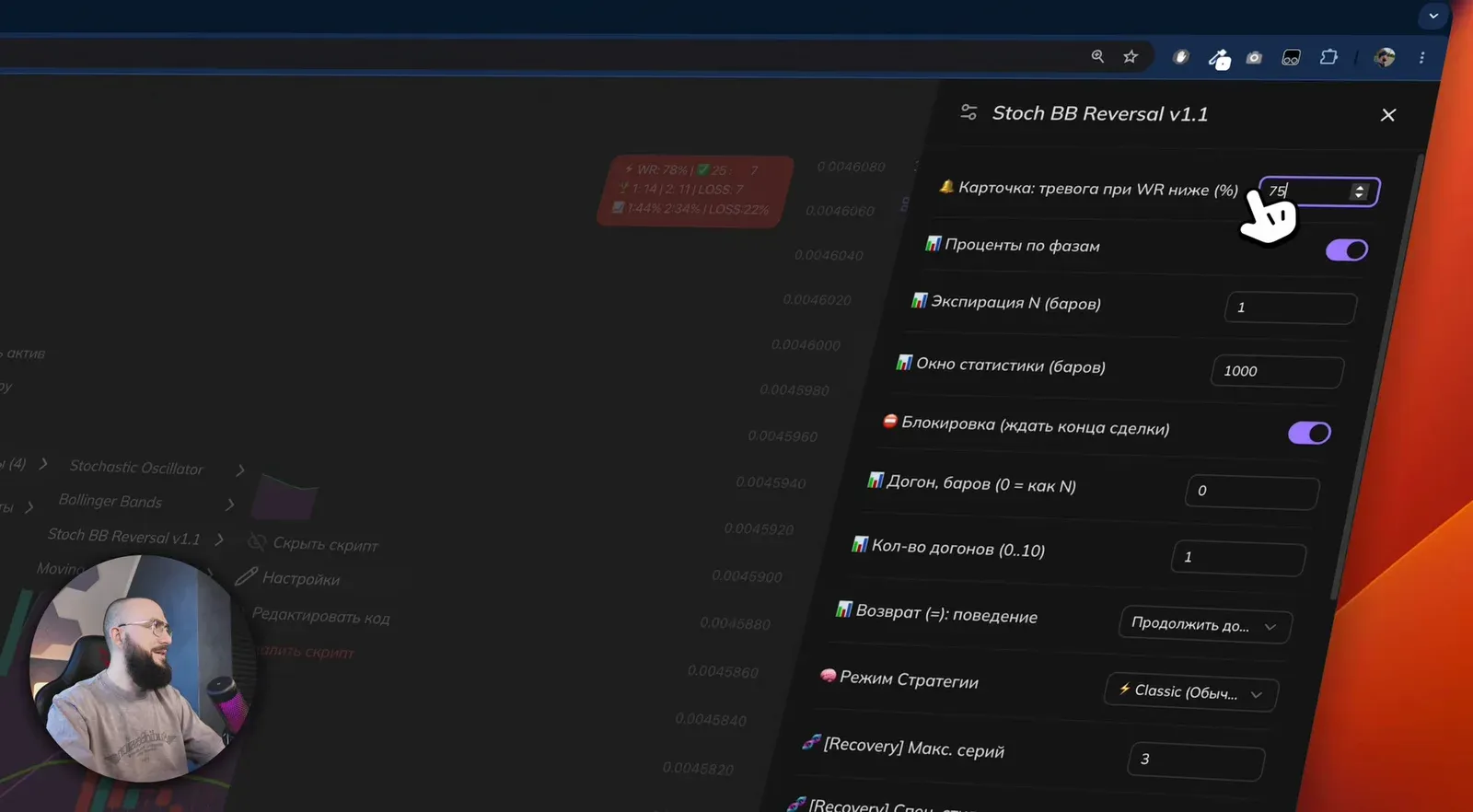Image resolution: width=1473 pixels, height=812 pixels.
Task: Select Stoch BB Reversal v1.1 in the indicator list
Action: click(x=123, y=536)
